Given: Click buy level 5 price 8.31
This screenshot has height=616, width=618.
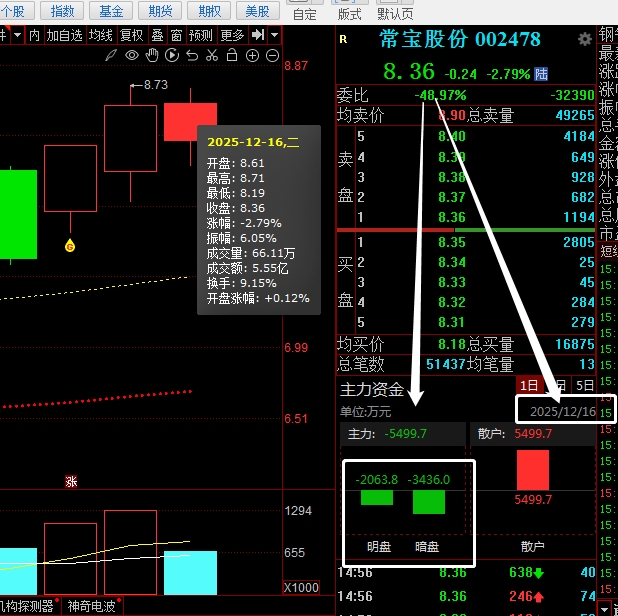Looking at the screenshot, I should click(x=452, y=322).
